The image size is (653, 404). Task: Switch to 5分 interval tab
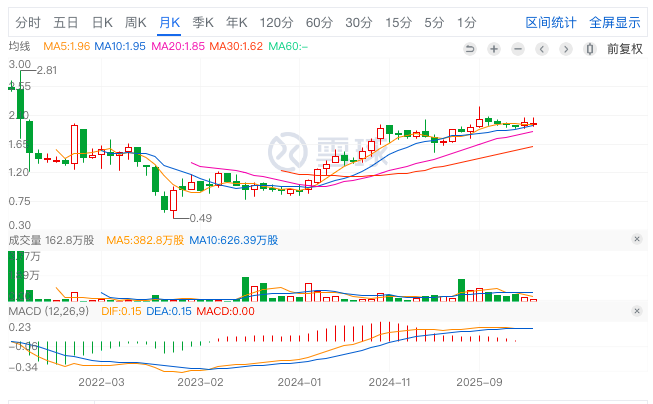point(434,22)
